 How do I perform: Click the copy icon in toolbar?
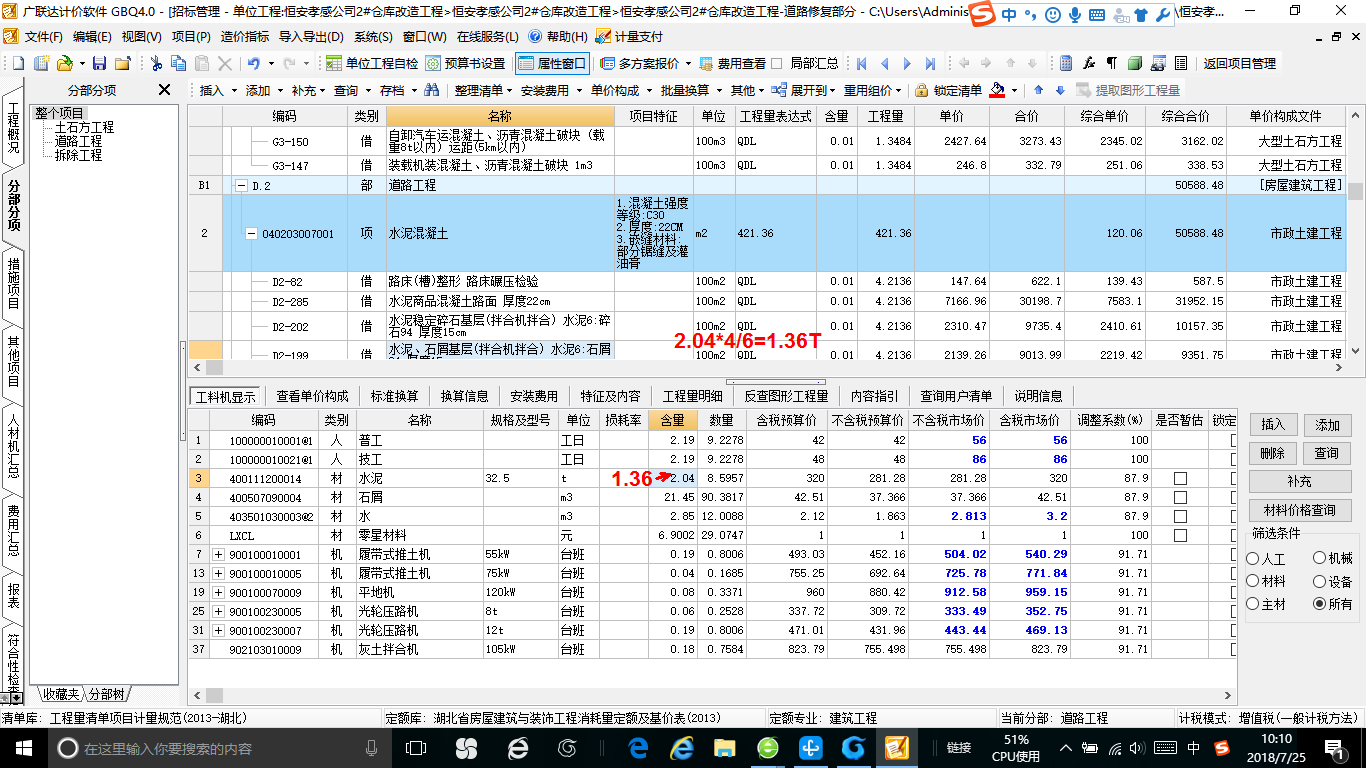pos(179,63)
